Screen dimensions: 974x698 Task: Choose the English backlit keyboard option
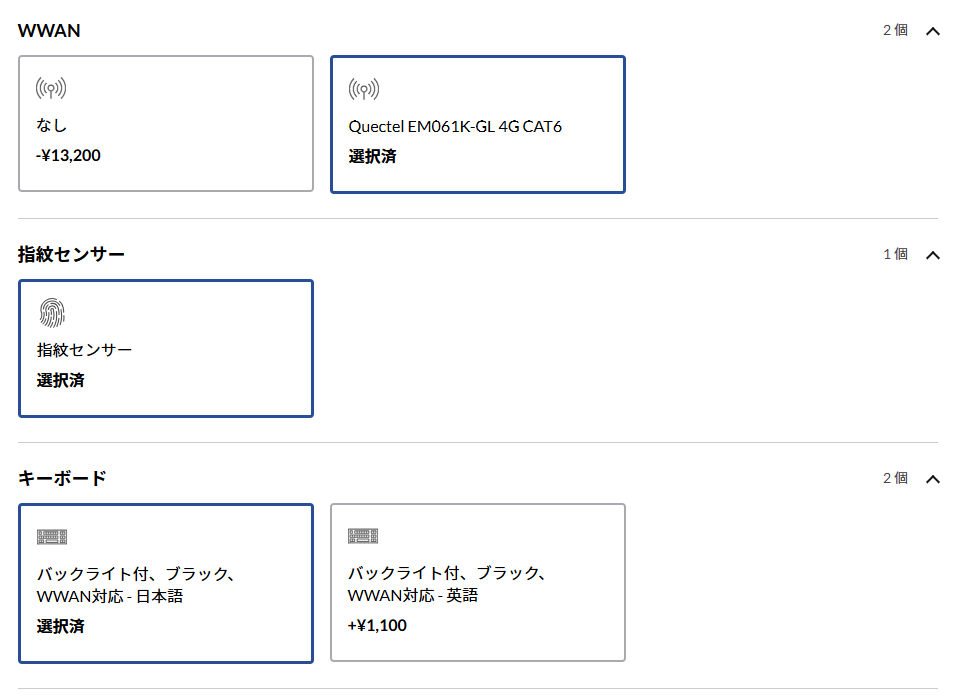pos(478,582)
